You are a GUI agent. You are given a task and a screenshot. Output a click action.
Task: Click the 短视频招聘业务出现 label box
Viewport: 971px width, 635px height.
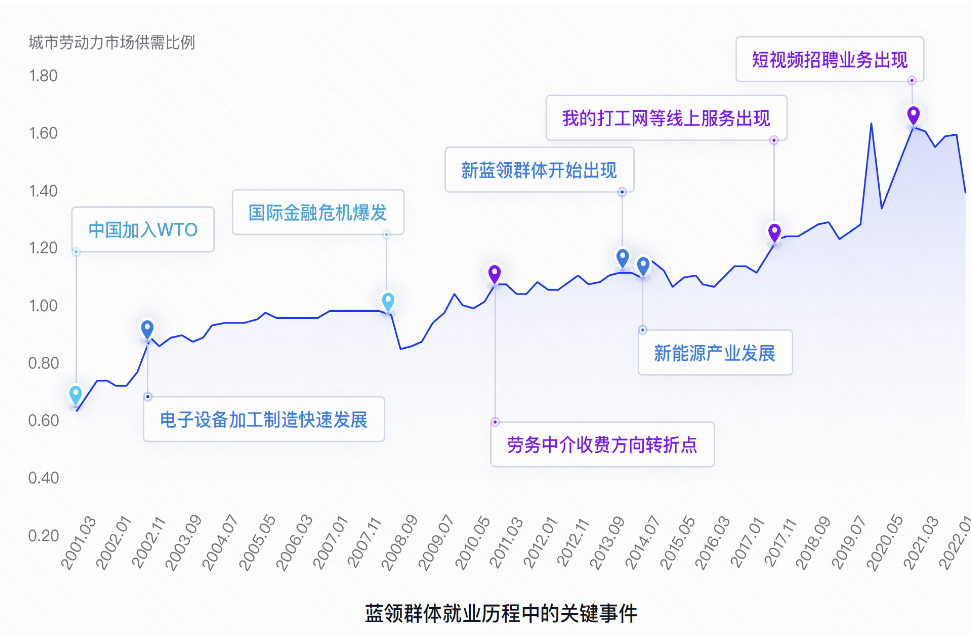point(829,59)
